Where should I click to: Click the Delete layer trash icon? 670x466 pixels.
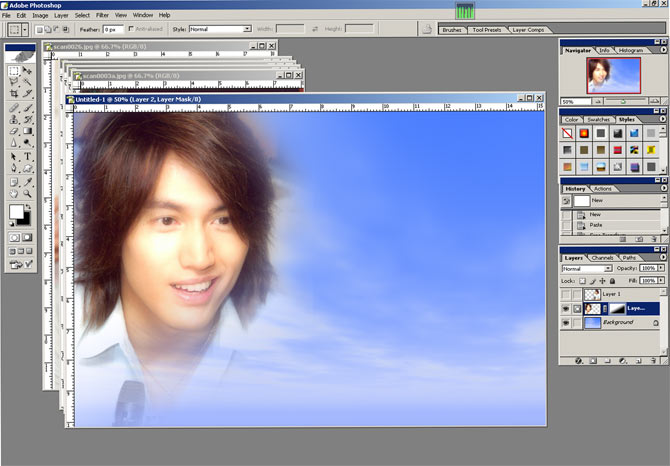coord(653,361)
